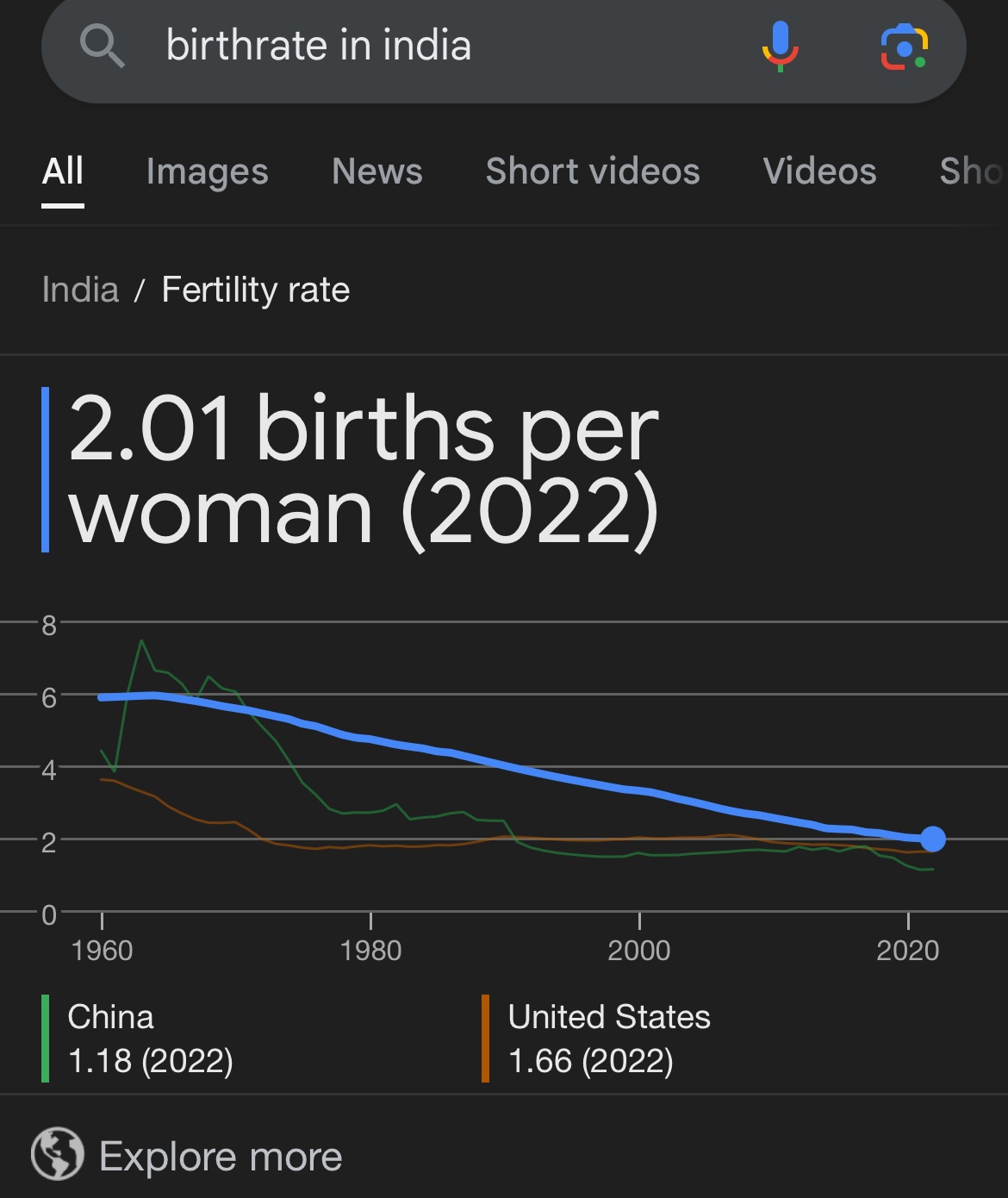This screenshot has height=1198, width=1008.
Task: Select China 1.18 comparison legend
Action: point(150,1039)
